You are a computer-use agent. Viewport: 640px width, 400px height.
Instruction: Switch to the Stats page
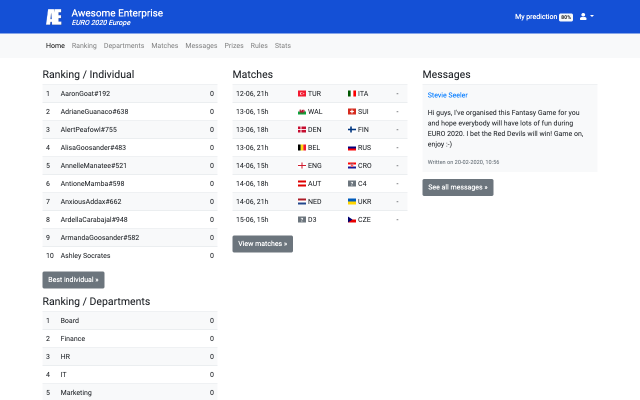[x=283, y=46]
